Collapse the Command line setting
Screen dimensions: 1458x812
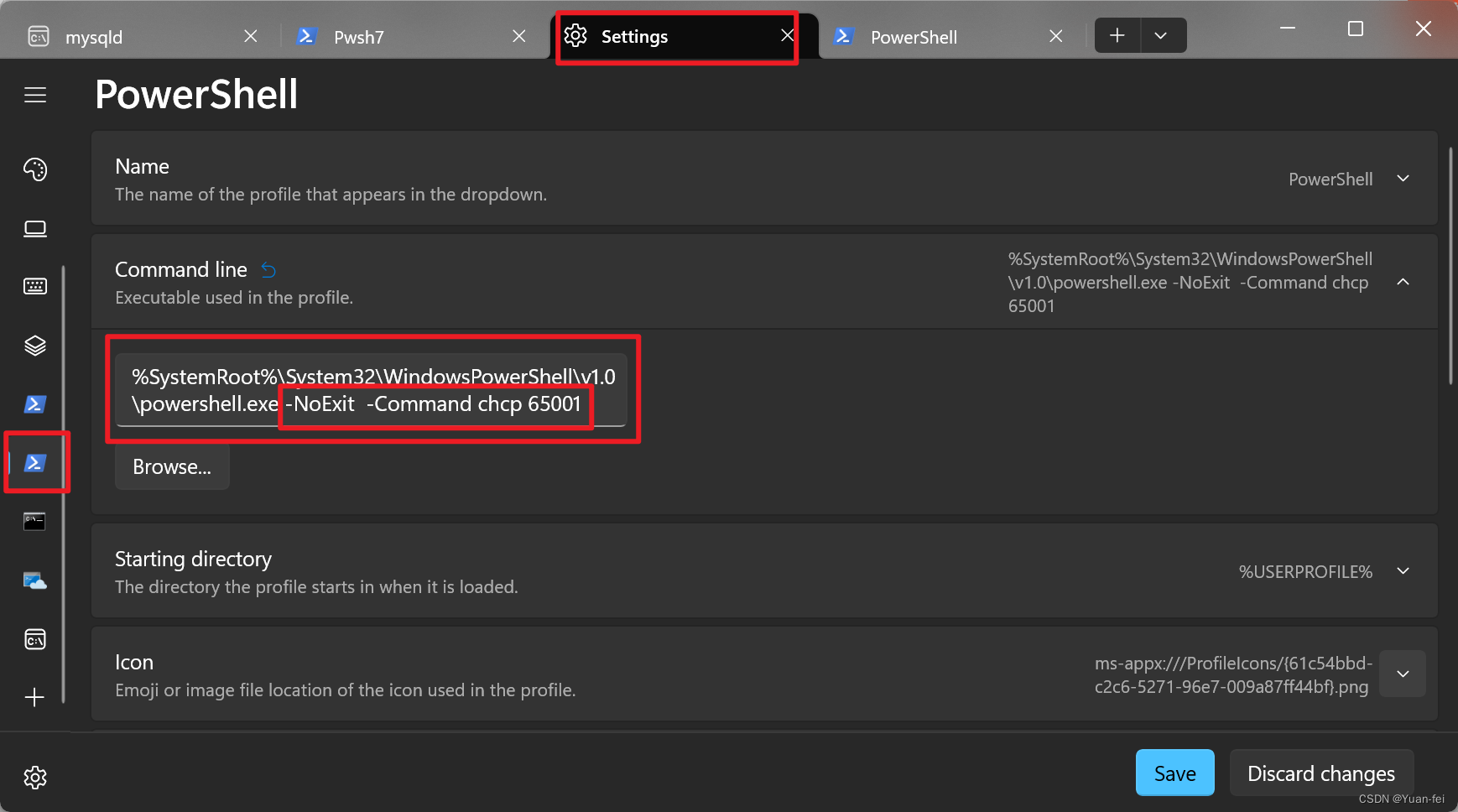coord(1403,282)
